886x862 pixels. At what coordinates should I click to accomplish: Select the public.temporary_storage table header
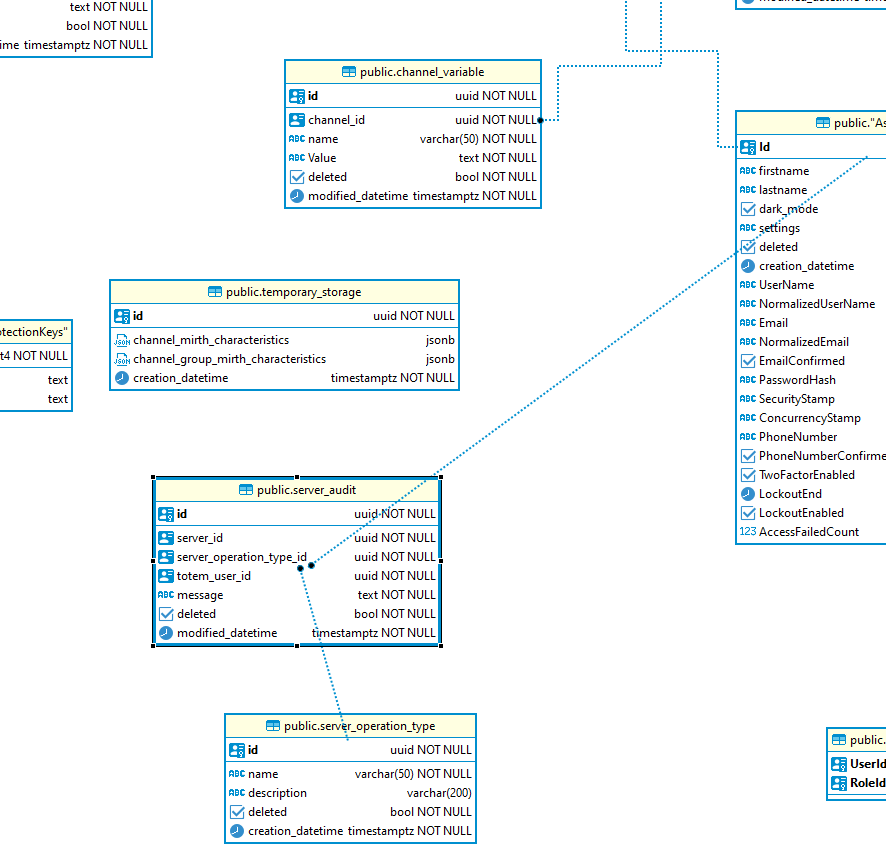tap(283, 291)
